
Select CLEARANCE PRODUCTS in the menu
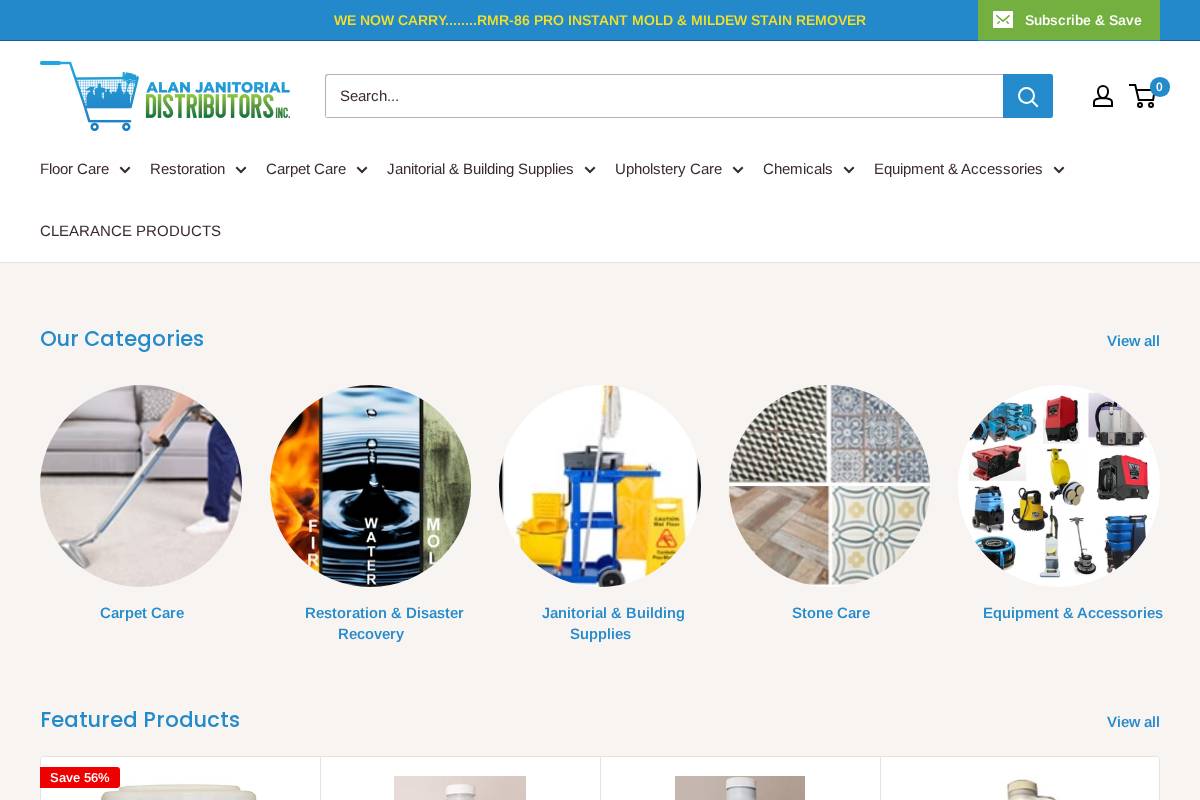[x=130, y=231]
